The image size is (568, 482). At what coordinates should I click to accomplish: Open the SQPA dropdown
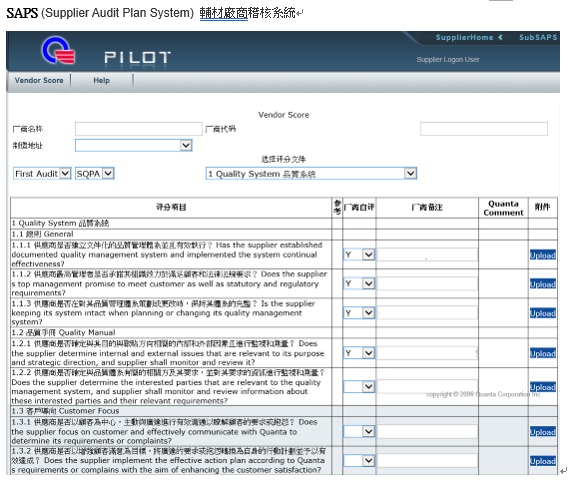(95, 173)
